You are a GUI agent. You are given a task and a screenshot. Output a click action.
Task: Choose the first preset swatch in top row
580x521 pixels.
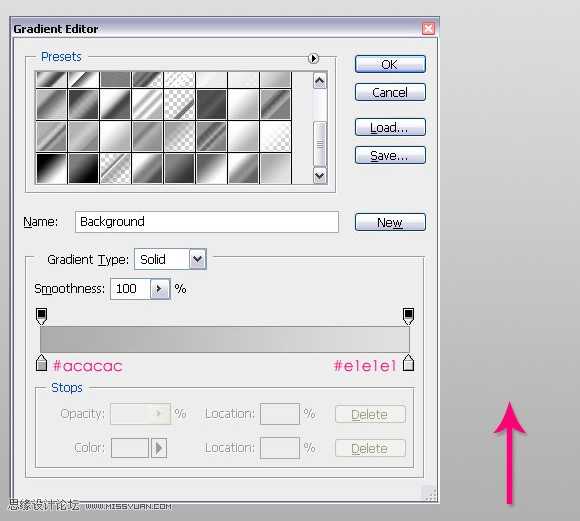pyautogui.click(x=51, y=80)
